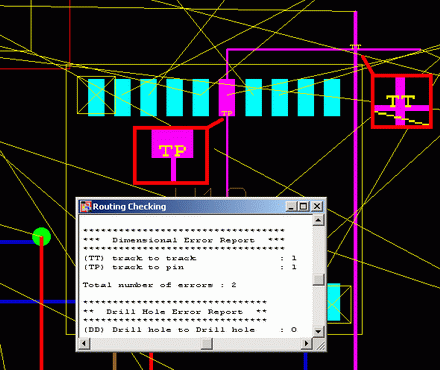Click the '(TT) track to track' report line
This screenshot has width=440, height=370.
190,258
